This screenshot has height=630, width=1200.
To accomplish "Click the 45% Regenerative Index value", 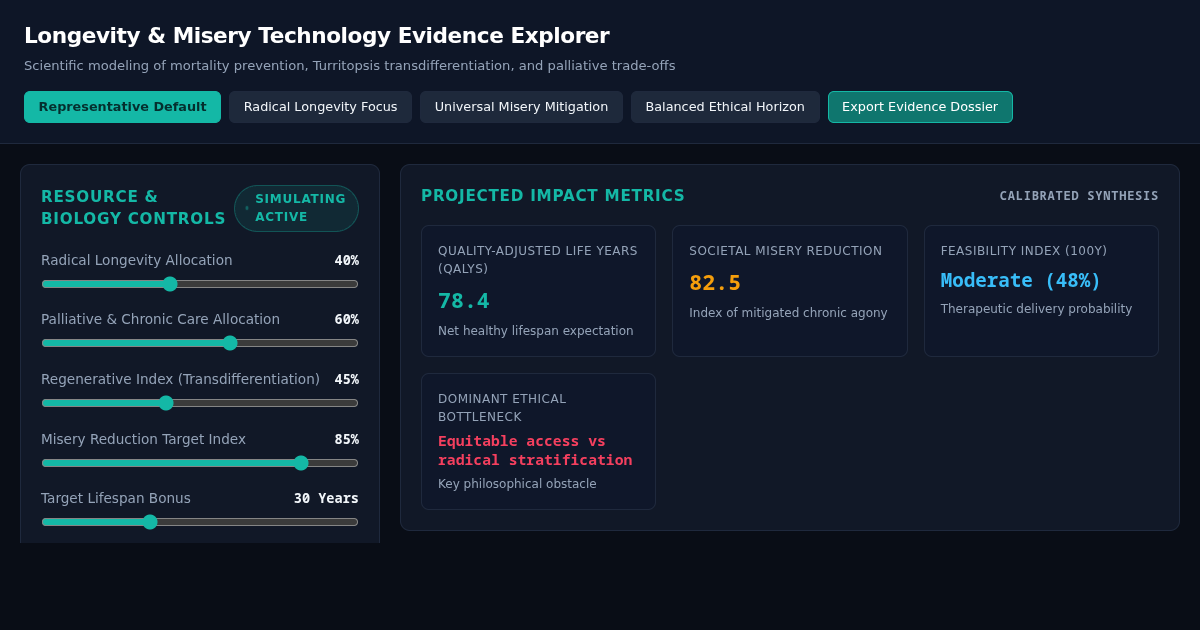I will coord(347,379).
